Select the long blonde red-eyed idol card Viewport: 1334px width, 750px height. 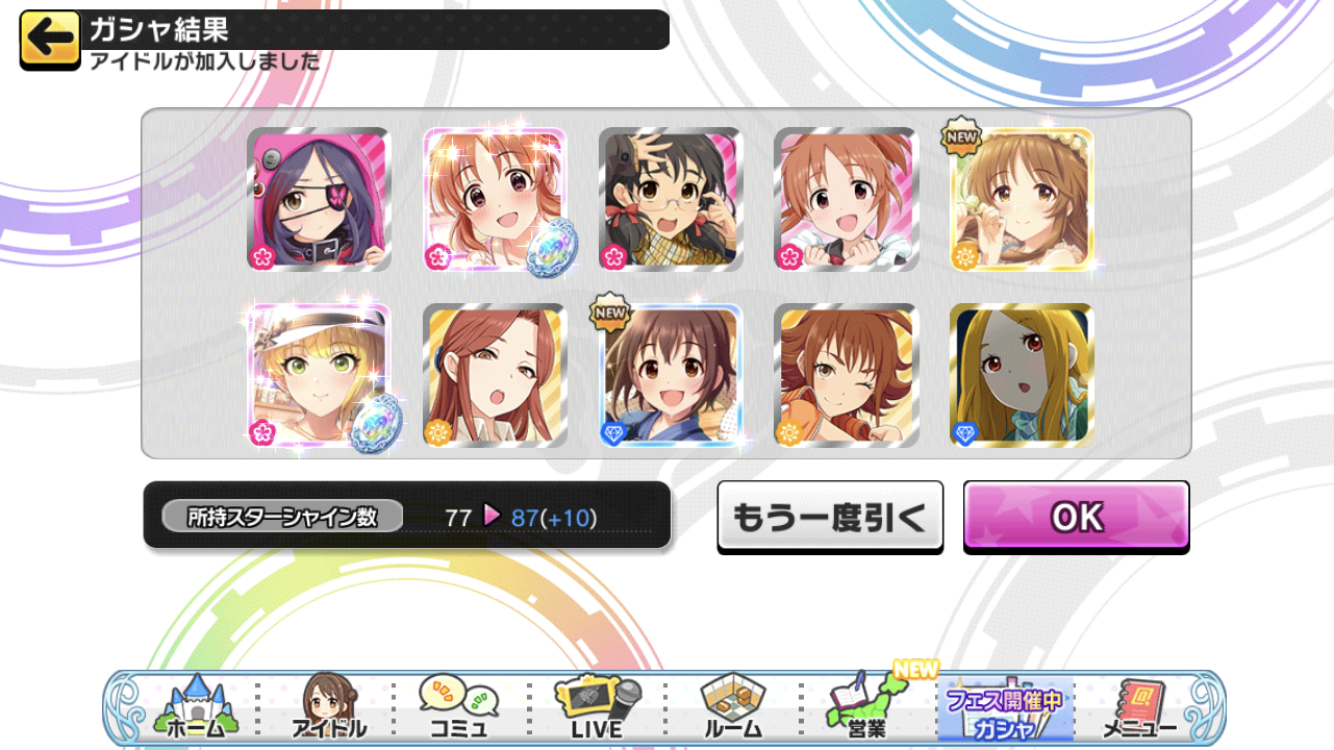[1021, 375]
